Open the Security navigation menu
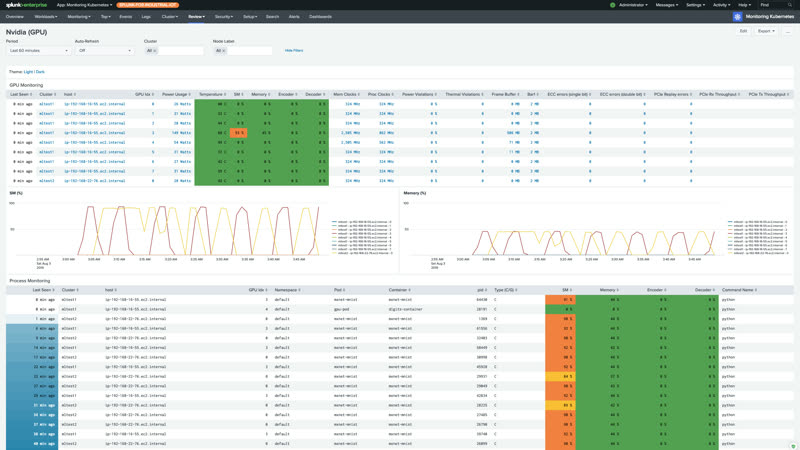The image size is (800, 450). click(223, 17)
